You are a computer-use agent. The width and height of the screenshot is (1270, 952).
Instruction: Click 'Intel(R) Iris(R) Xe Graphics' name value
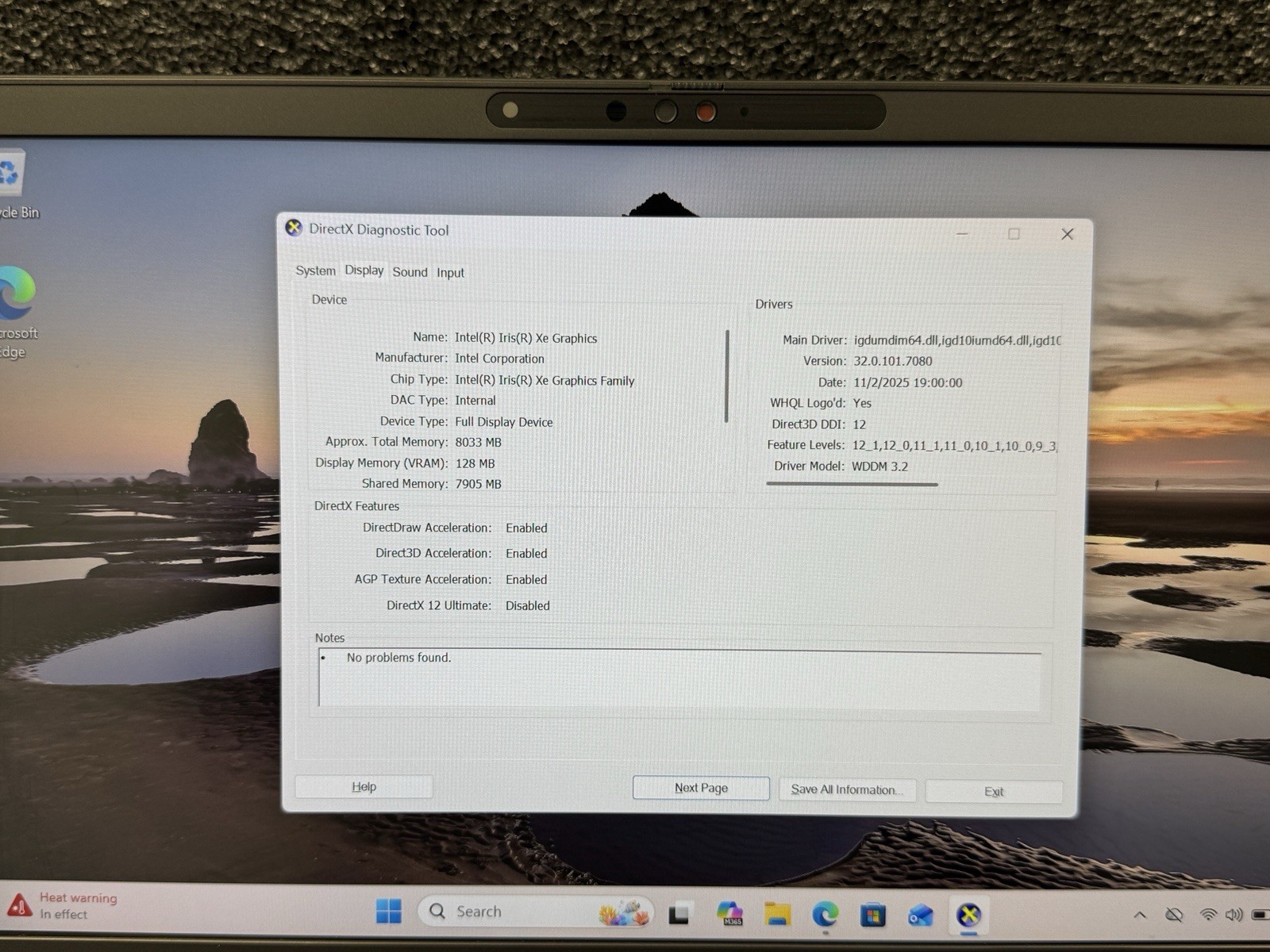tap(525, 338)
